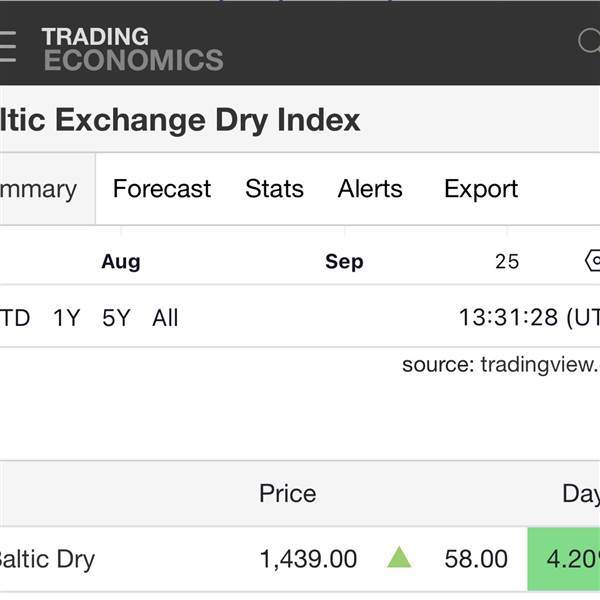Viewport: 600px width, 600px height.
Task: Select the 1Y chart range
Action: point(67,318)
